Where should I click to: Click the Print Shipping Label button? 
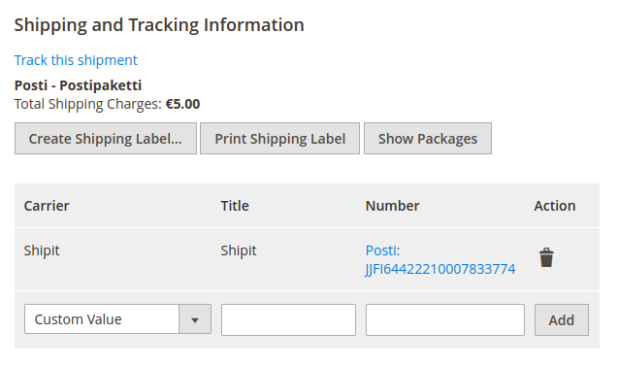pos(280,138)
